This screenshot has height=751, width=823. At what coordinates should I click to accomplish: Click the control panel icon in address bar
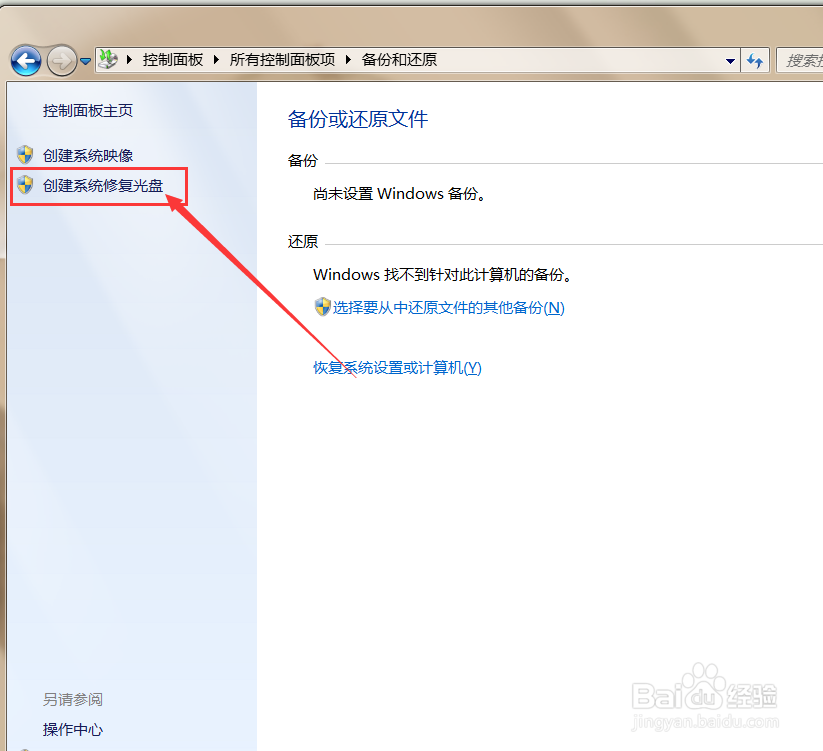(x=108, y=59)
